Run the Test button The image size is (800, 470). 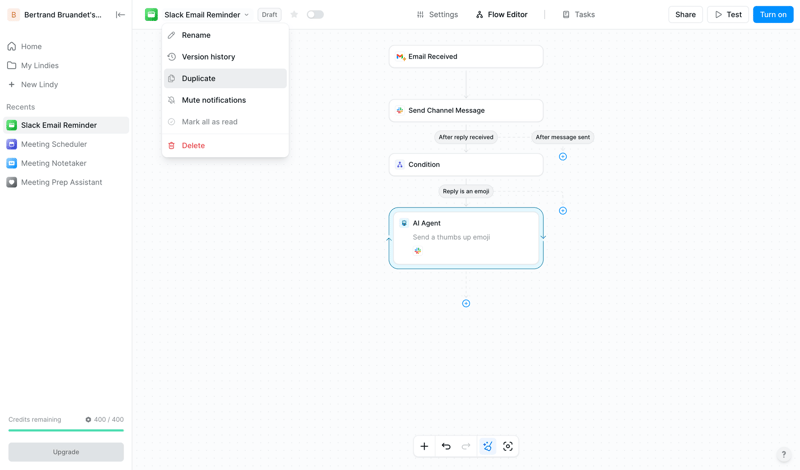point(728,15)
